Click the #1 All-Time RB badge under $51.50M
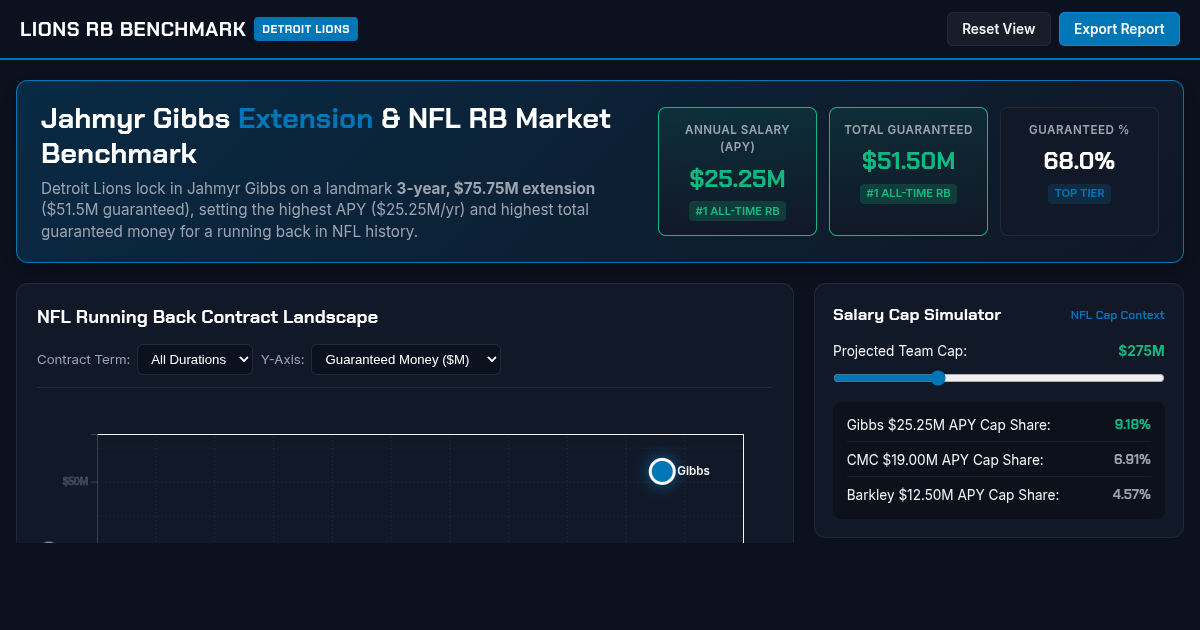 coord(908,193)
